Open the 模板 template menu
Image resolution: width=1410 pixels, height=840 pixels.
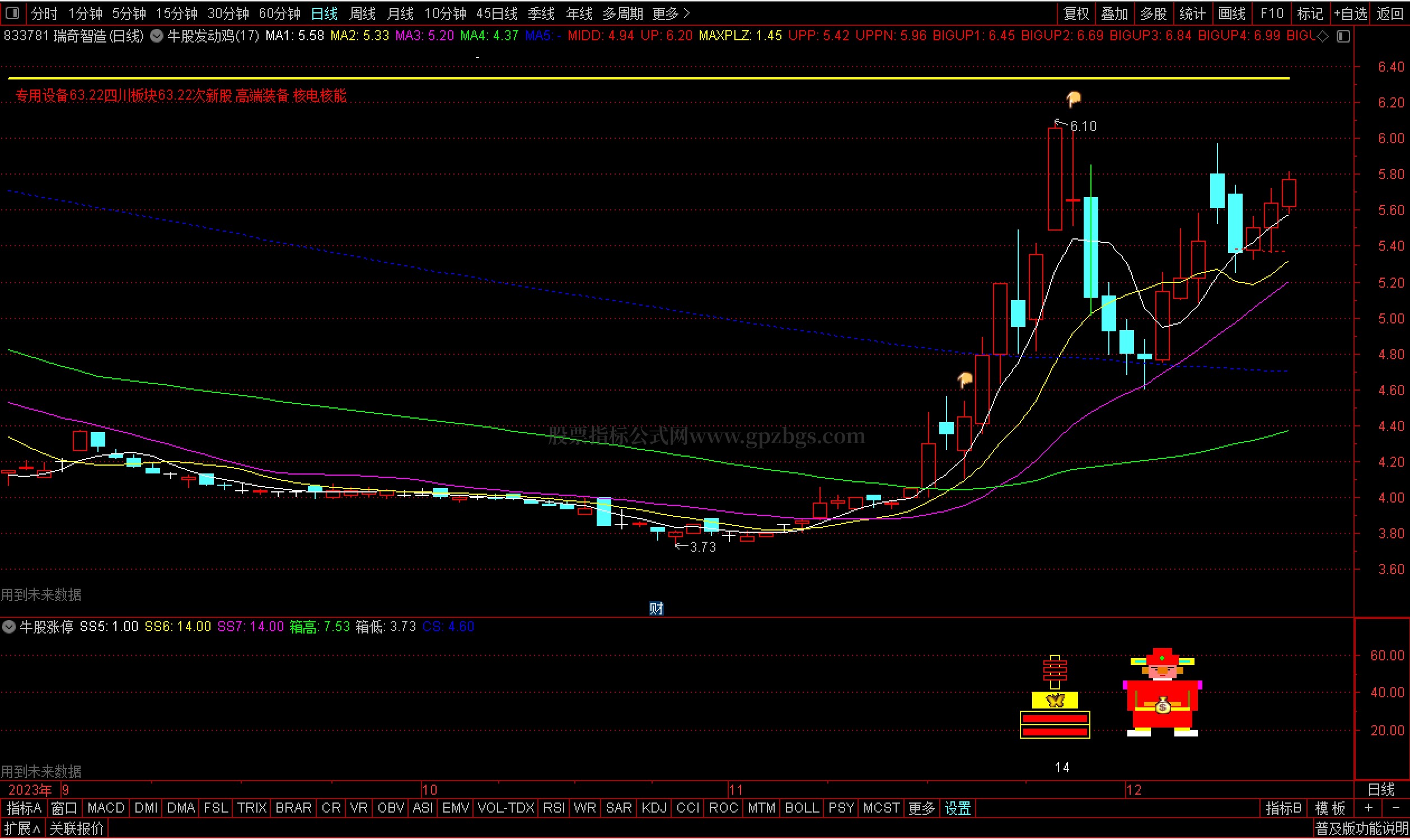coord(1329,809)
